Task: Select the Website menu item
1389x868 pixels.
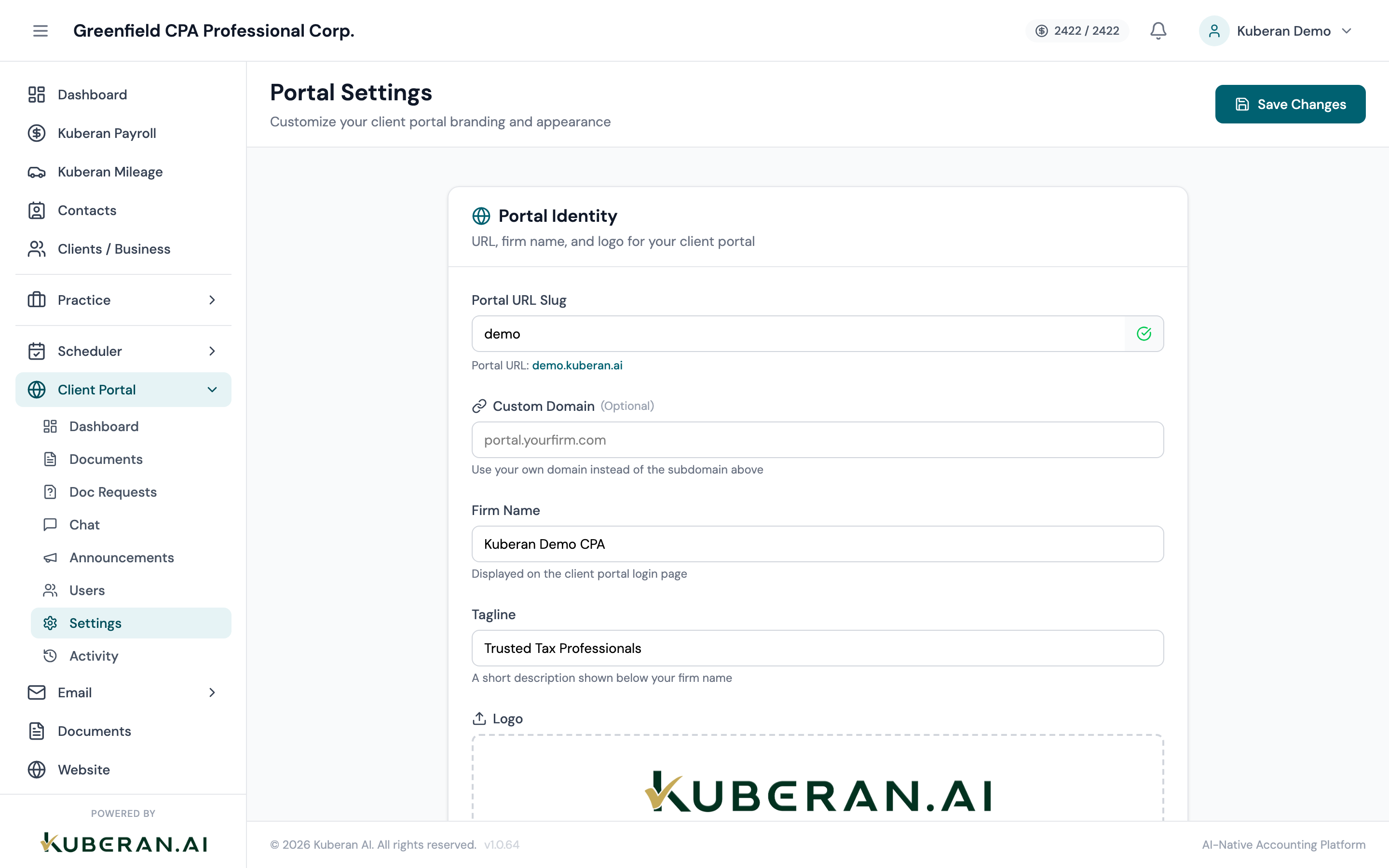Action: tap(123, 769)
